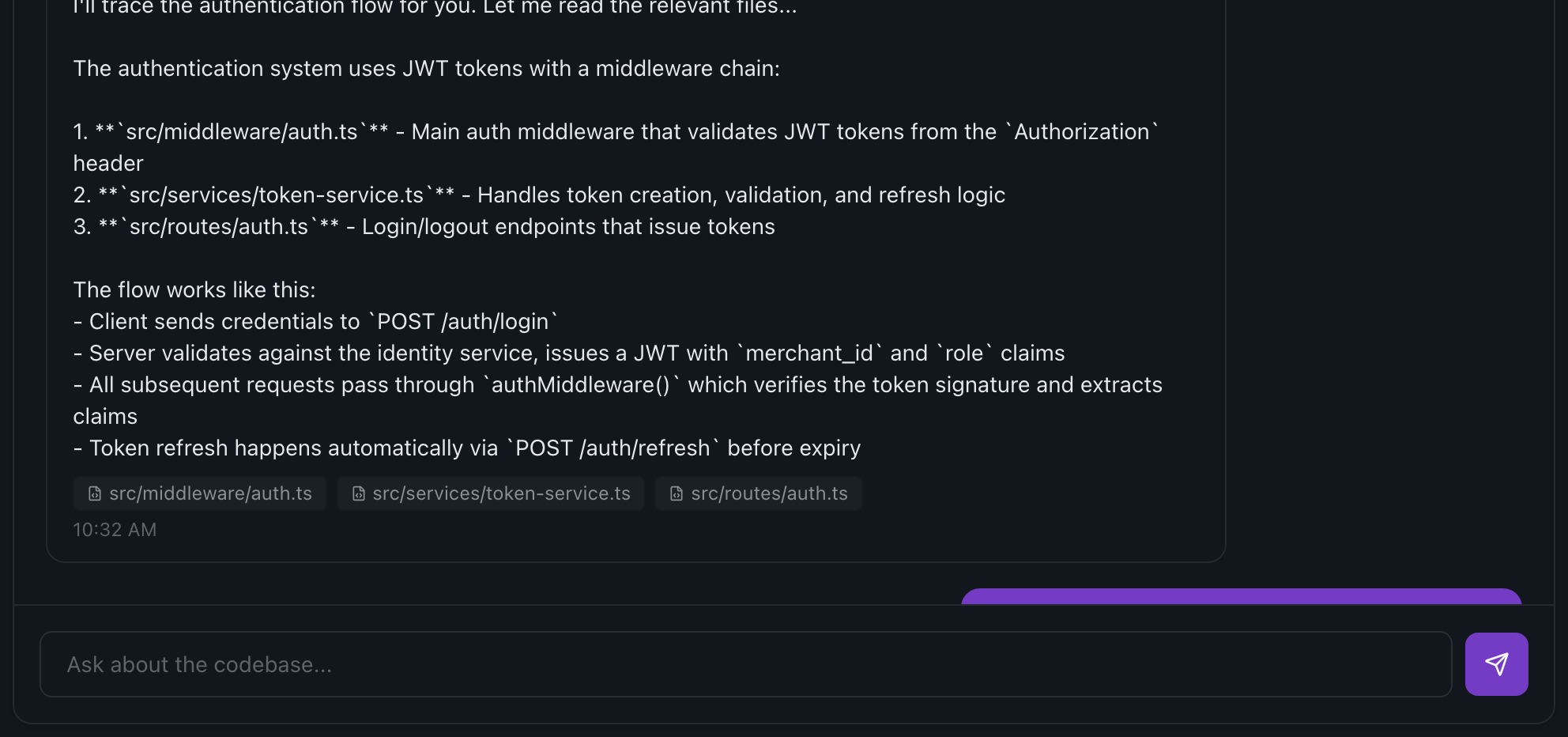Open the src/services/token-service.ts file chip

(501, 493)
